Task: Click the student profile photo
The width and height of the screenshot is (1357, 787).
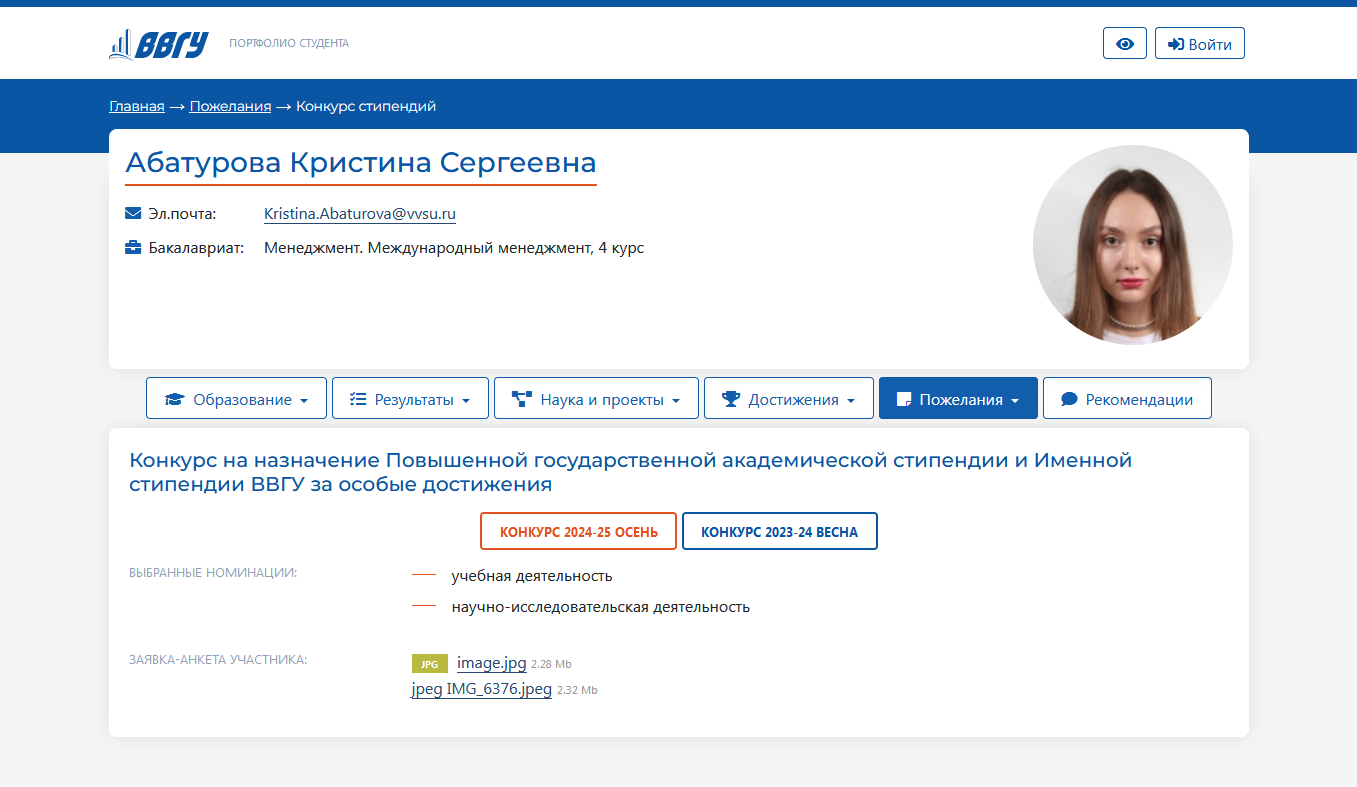Action: (1132, 245)
